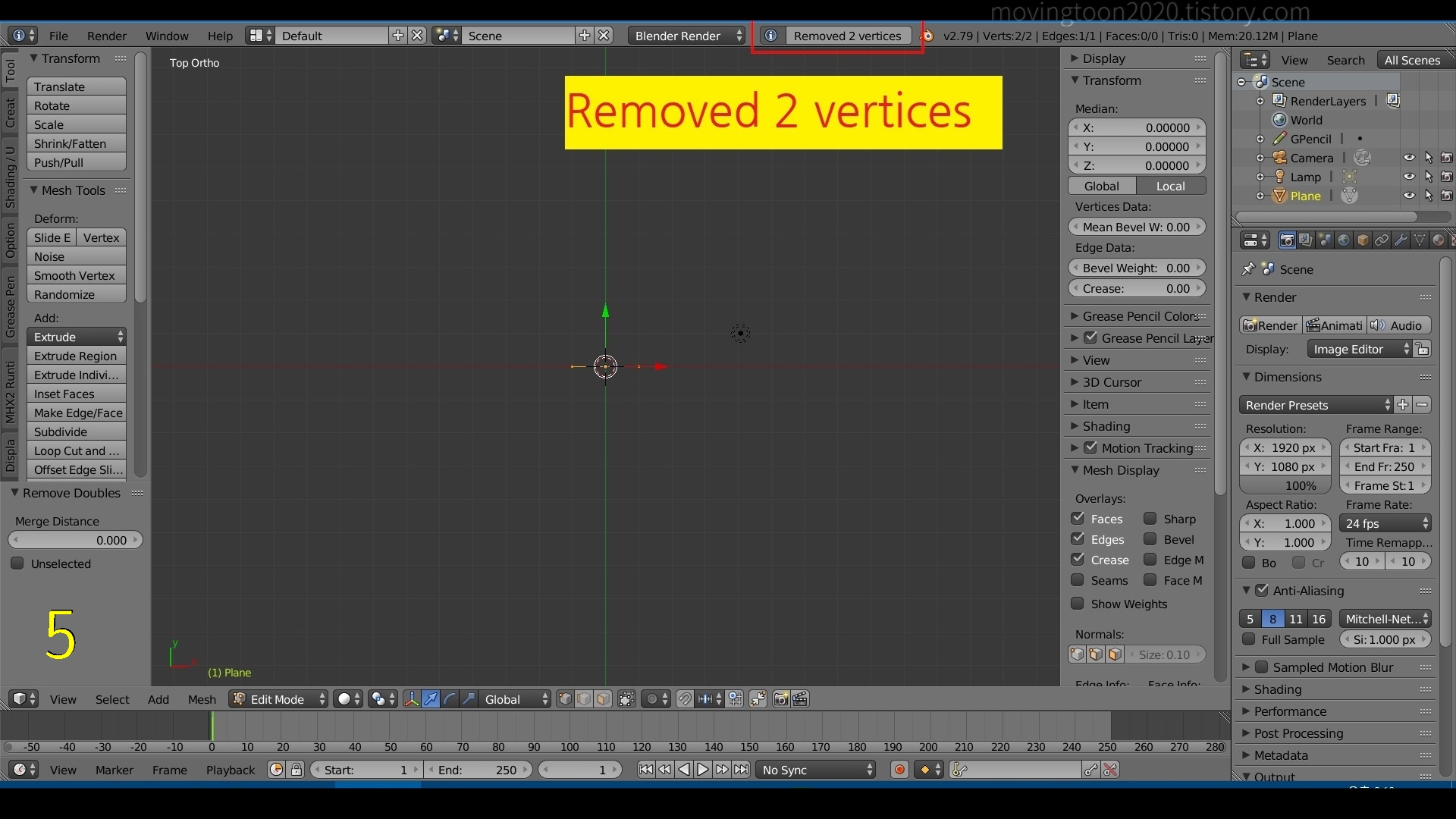Open the Extrude dropdown in Mesh Tools
Image resolution: width=1456 pixels, height=819 pixels.
[77, 337]
